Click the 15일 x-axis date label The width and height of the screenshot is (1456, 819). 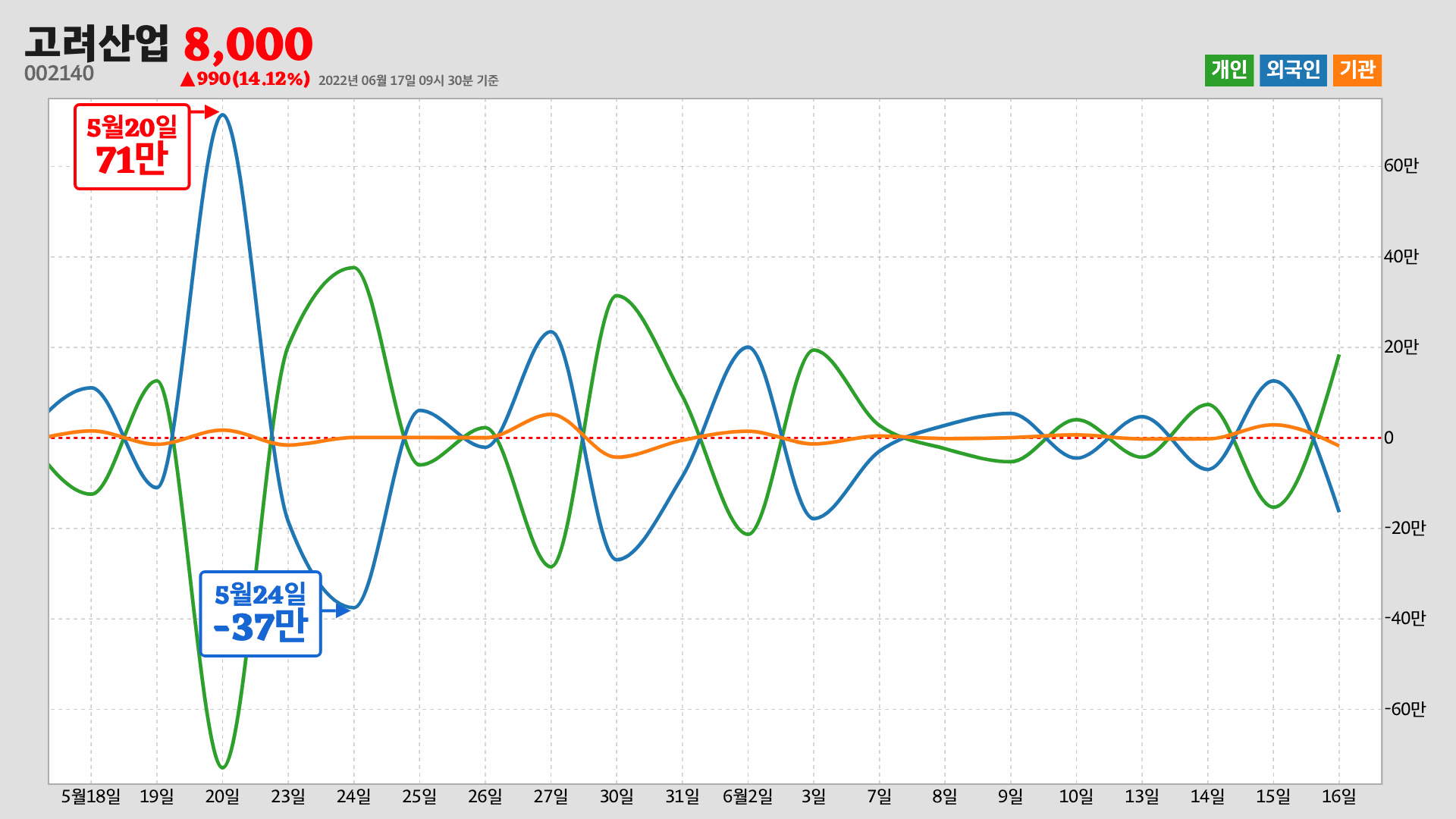click(1273, 796)
